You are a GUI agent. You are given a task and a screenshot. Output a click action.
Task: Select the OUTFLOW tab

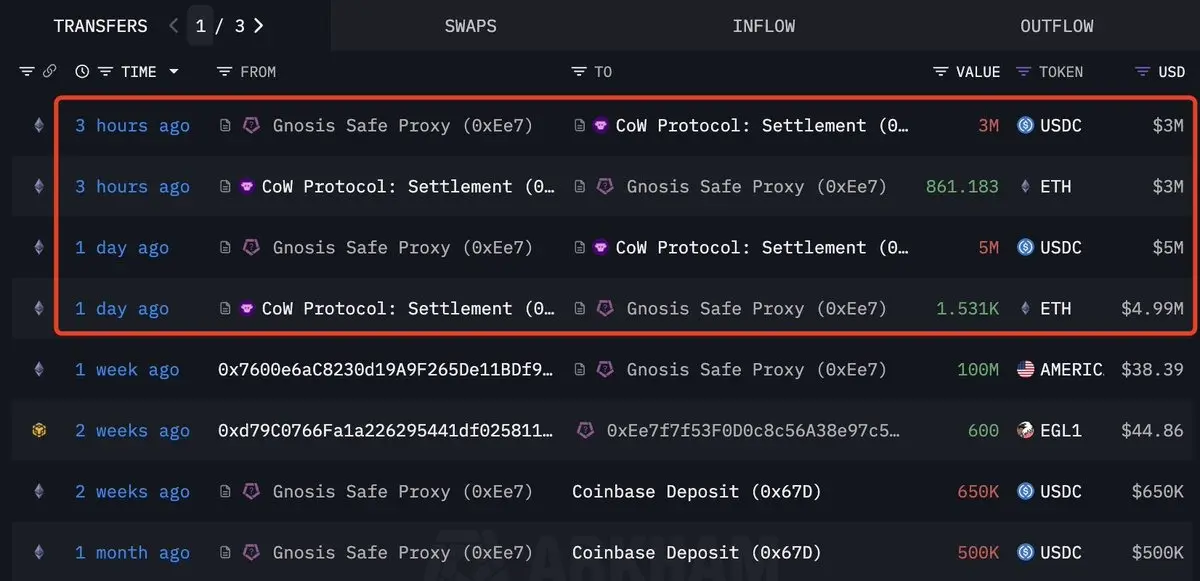[1057, 26]
